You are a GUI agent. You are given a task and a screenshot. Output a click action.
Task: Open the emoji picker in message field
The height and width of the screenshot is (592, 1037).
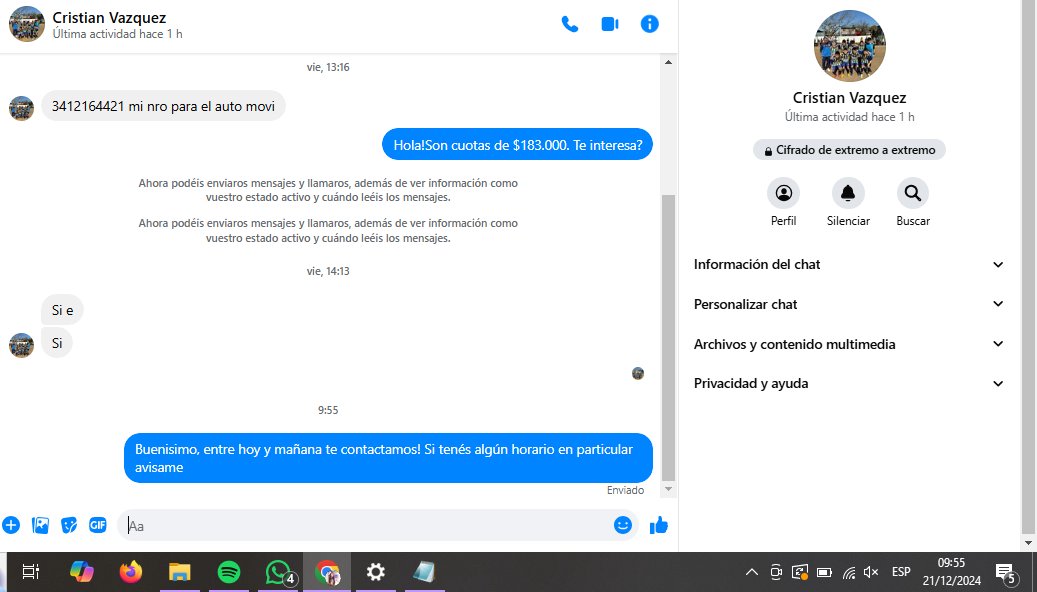(x=623, y=525)
